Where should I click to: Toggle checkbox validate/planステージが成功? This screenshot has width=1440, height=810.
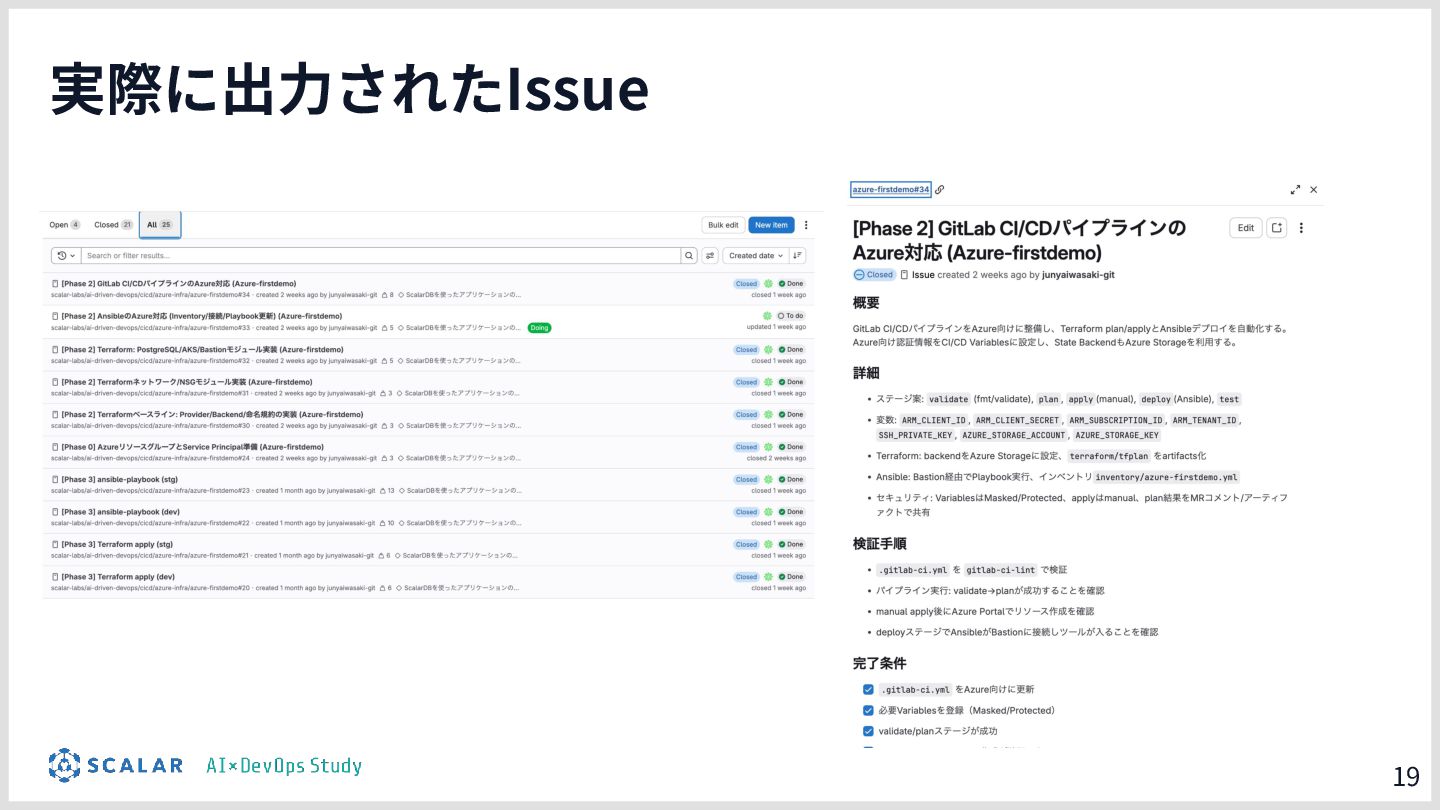868,731
